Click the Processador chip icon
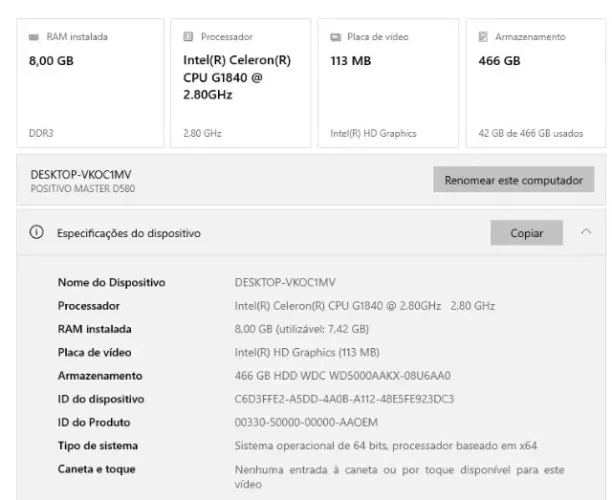This screenshot has width=612, height=500. click(188, 37)
